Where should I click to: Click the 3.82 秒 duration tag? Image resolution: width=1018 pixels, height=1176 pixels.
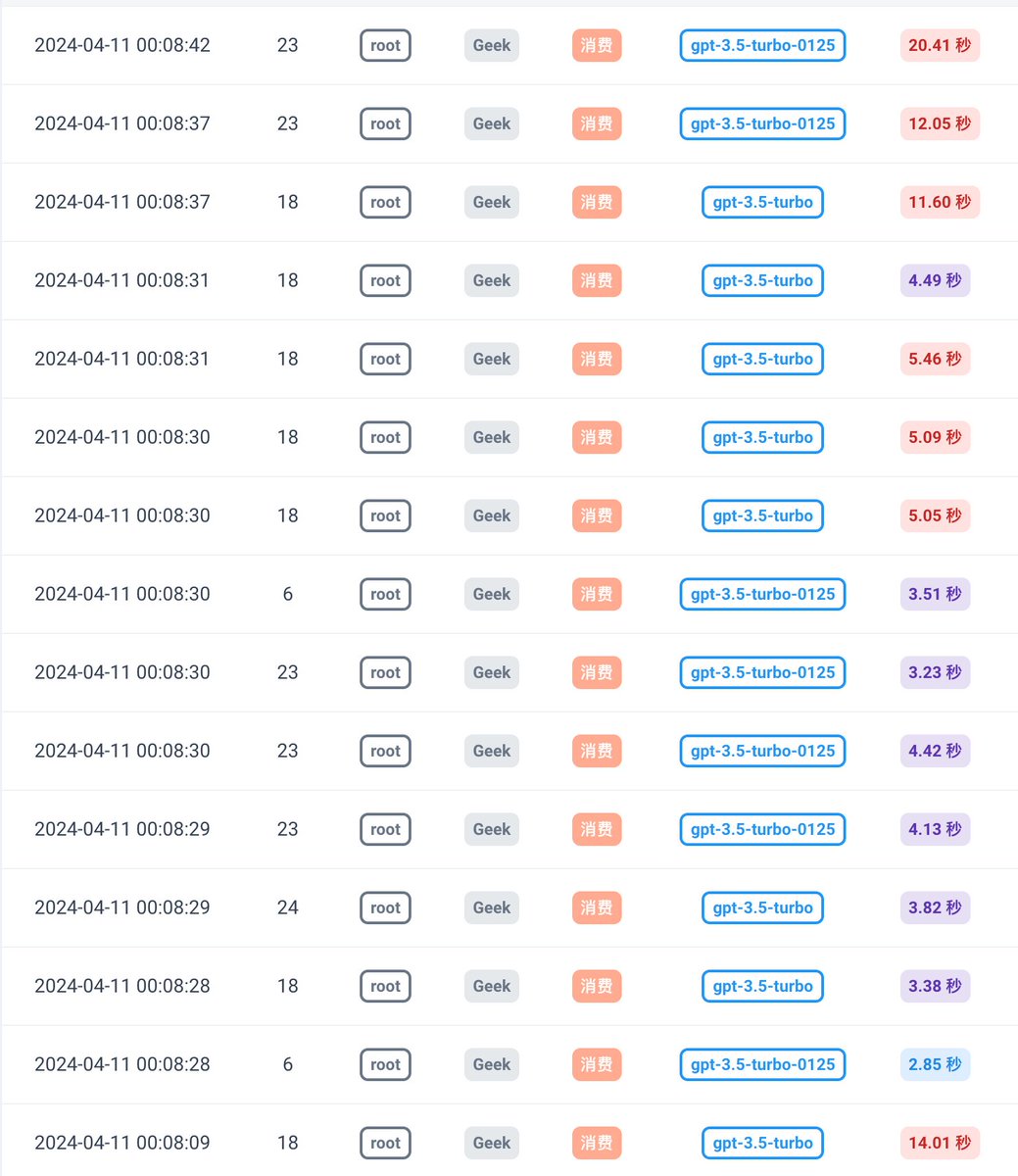tap(935, 907)
